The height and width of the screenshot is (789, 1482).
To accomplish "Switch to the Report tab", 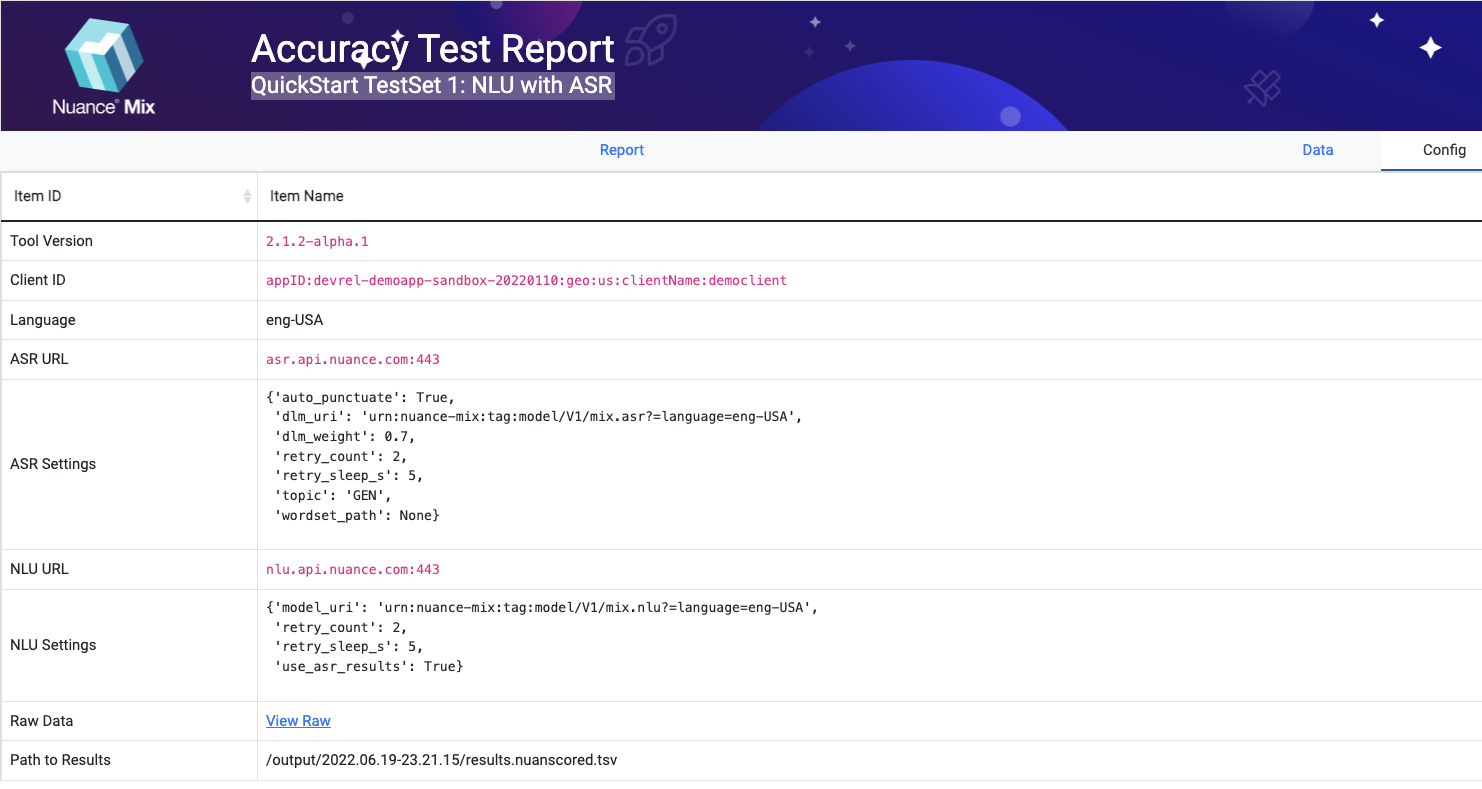I will (x=621, y=150).
